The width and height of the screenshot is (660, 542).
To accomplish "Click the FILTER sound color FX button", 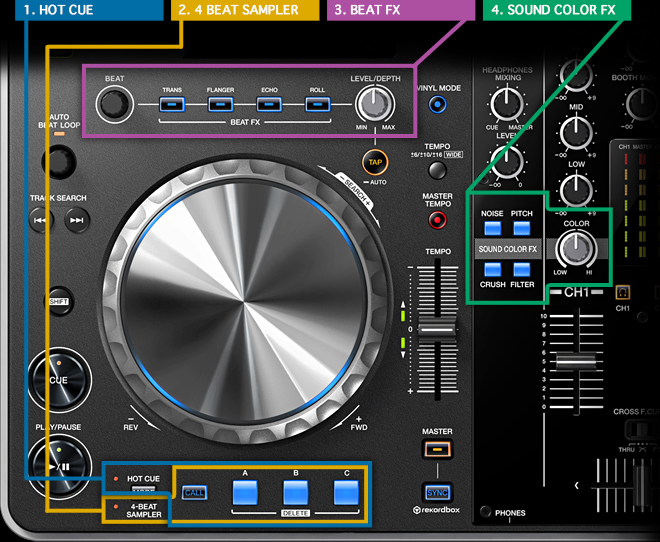I will pos(522,269).
